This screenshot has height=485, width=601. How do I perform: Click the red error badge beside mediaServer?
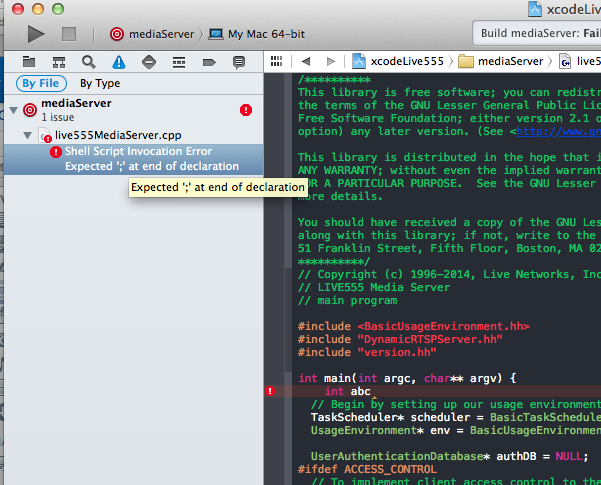click(246, 110)
